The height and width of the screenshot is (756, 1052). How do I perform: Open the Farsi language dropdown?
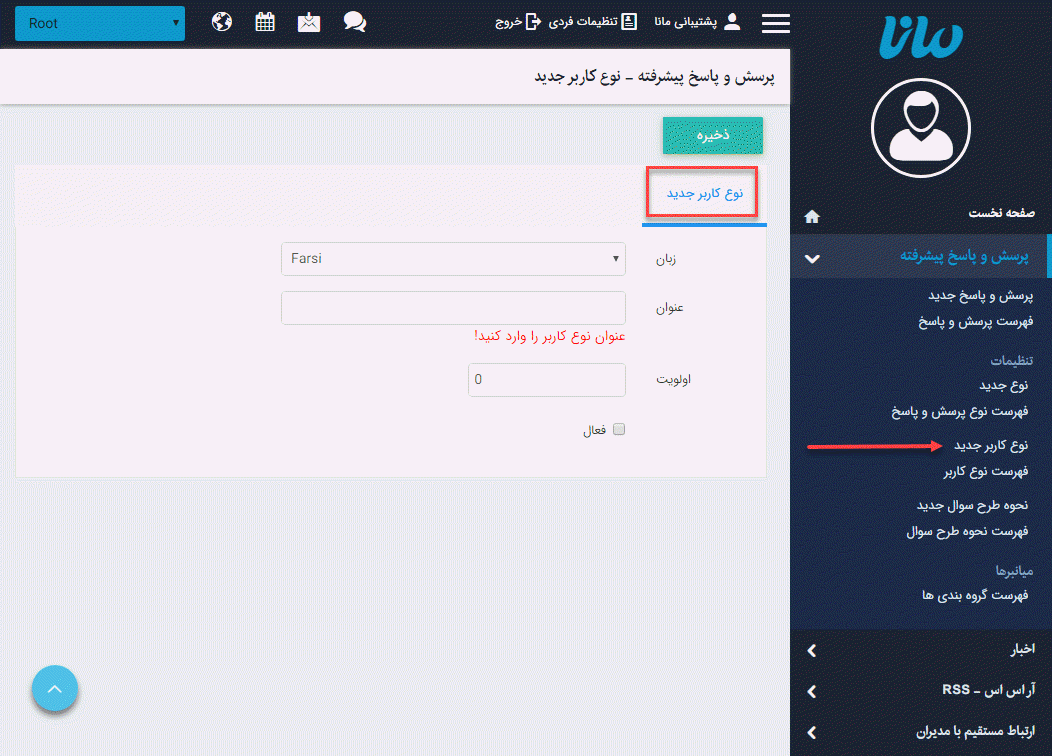(x=453, y=258)
